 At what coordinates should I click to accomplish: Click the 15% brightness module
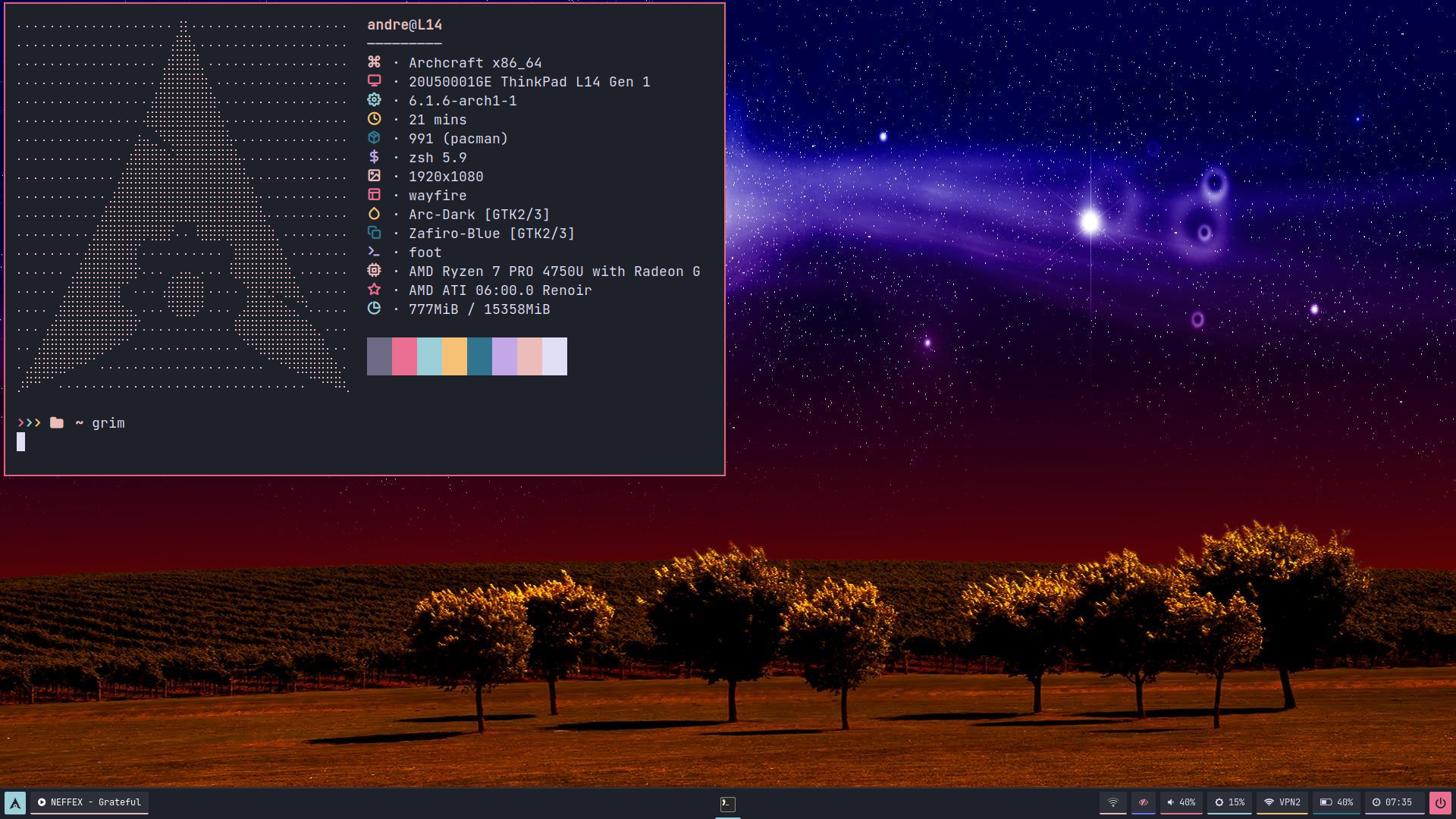(1229, 802)
